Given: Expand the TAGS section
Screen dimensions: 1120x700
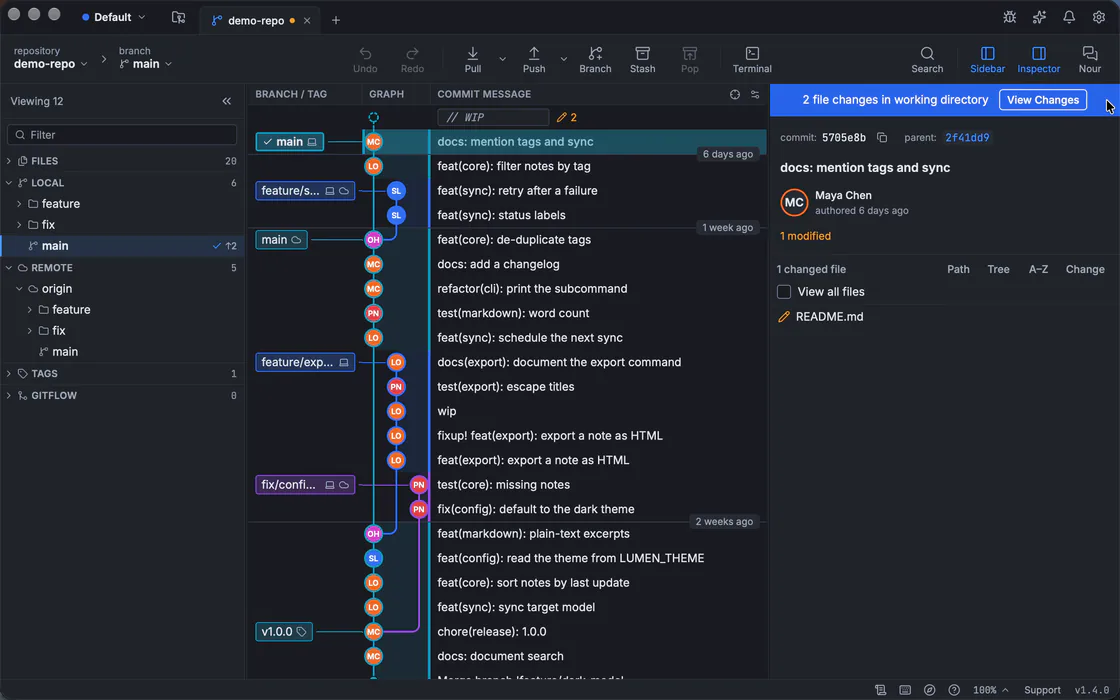Looking at the screenshot, I should [9, 374].
